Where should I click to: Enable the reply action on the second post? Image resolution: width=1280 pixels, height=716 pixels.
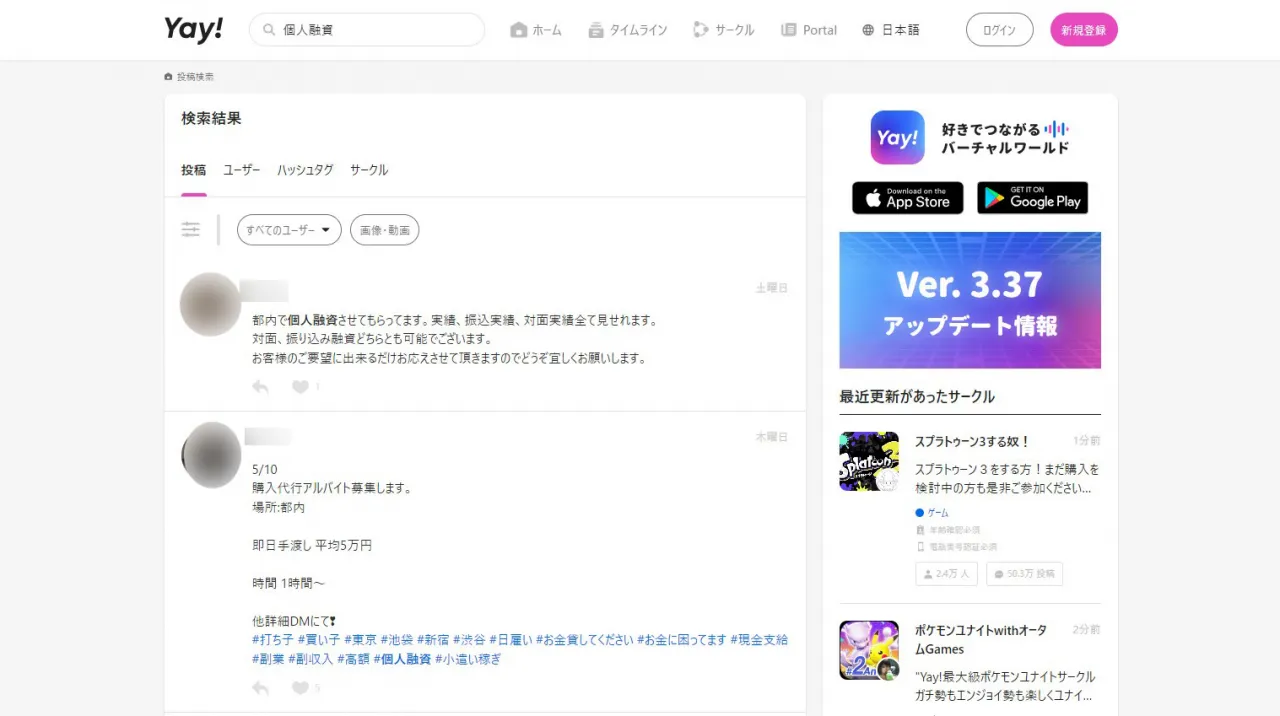(x=260, y=687)
